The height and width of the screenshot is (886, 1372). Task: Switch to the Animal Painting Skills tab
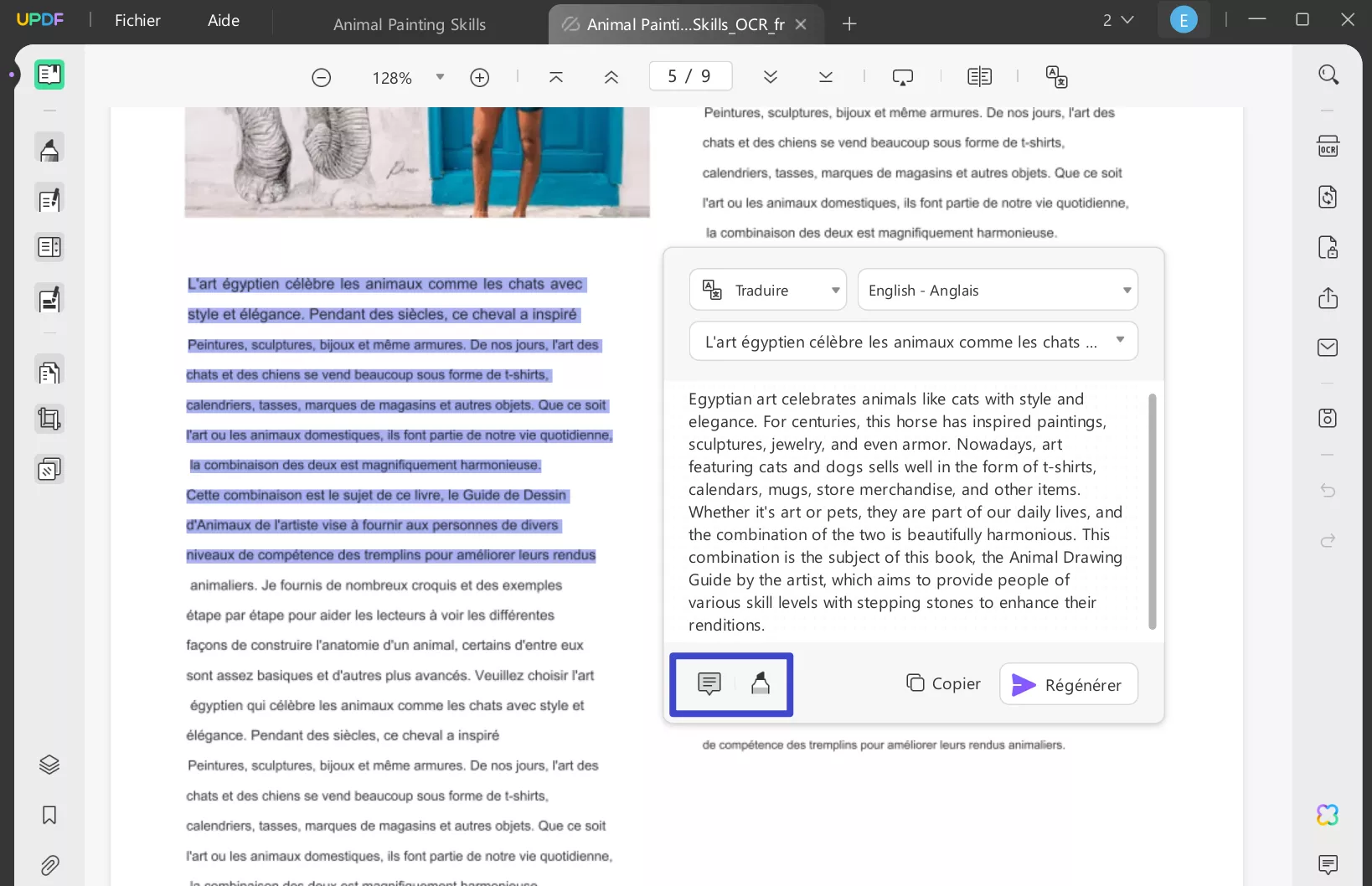(x=410, y=24)
